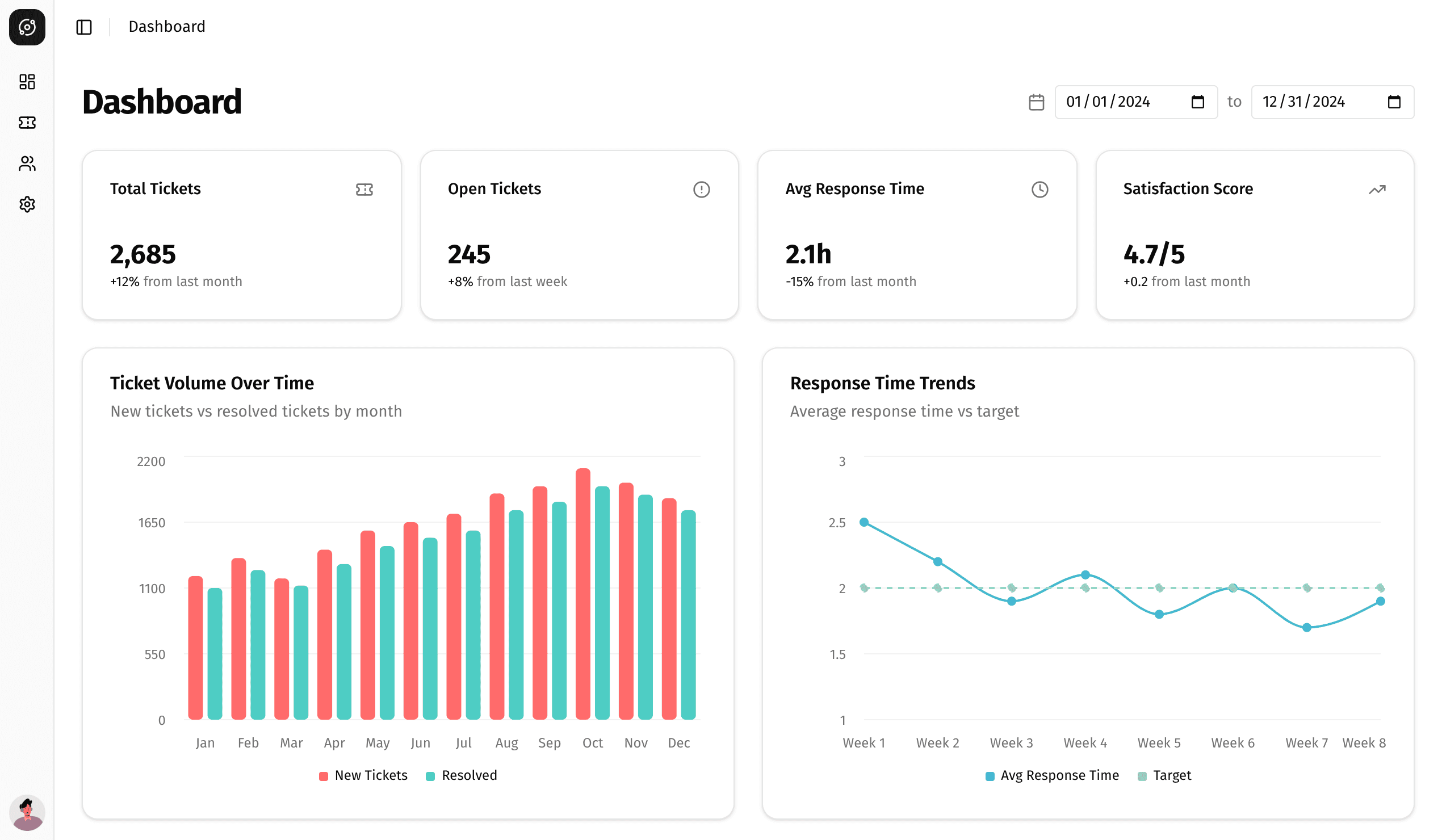This screenshot has width=1442, height=840.
Task: Click the user avatar at bottom left
Action: (x=27, y=812)
